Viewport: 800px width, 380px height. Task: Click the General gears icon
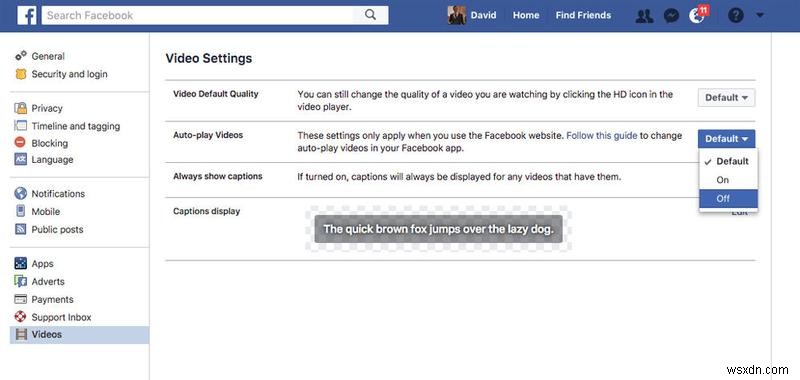[x=20, y=56]
